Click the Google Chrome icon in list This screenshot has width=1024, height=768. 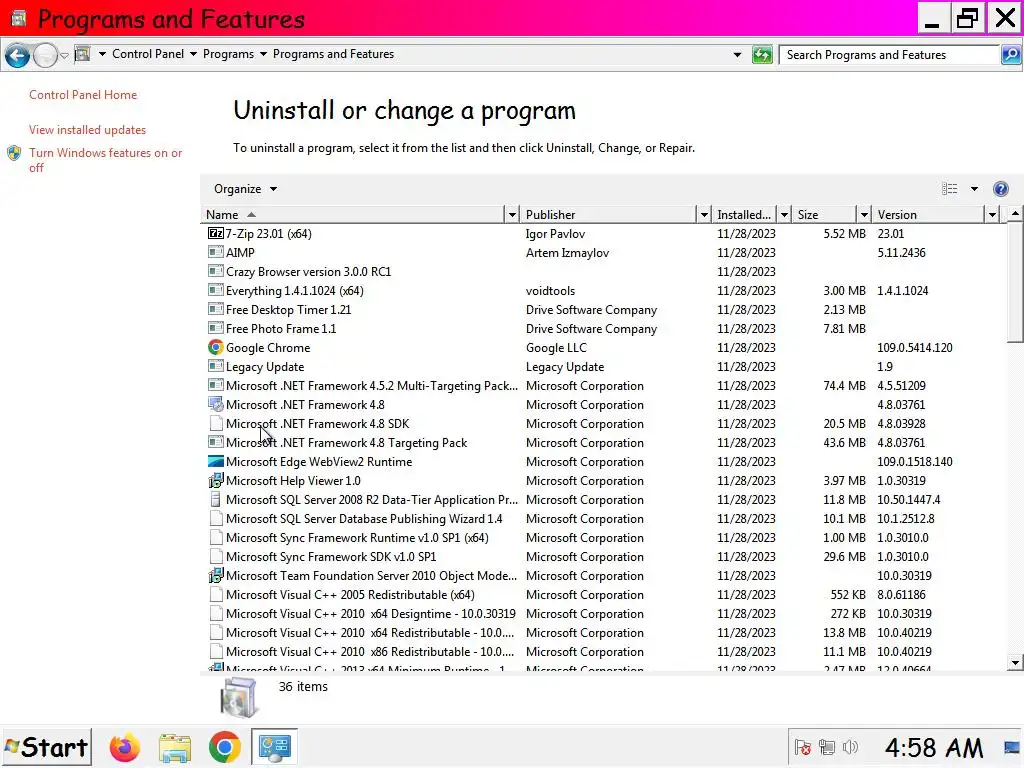[216, 347]
